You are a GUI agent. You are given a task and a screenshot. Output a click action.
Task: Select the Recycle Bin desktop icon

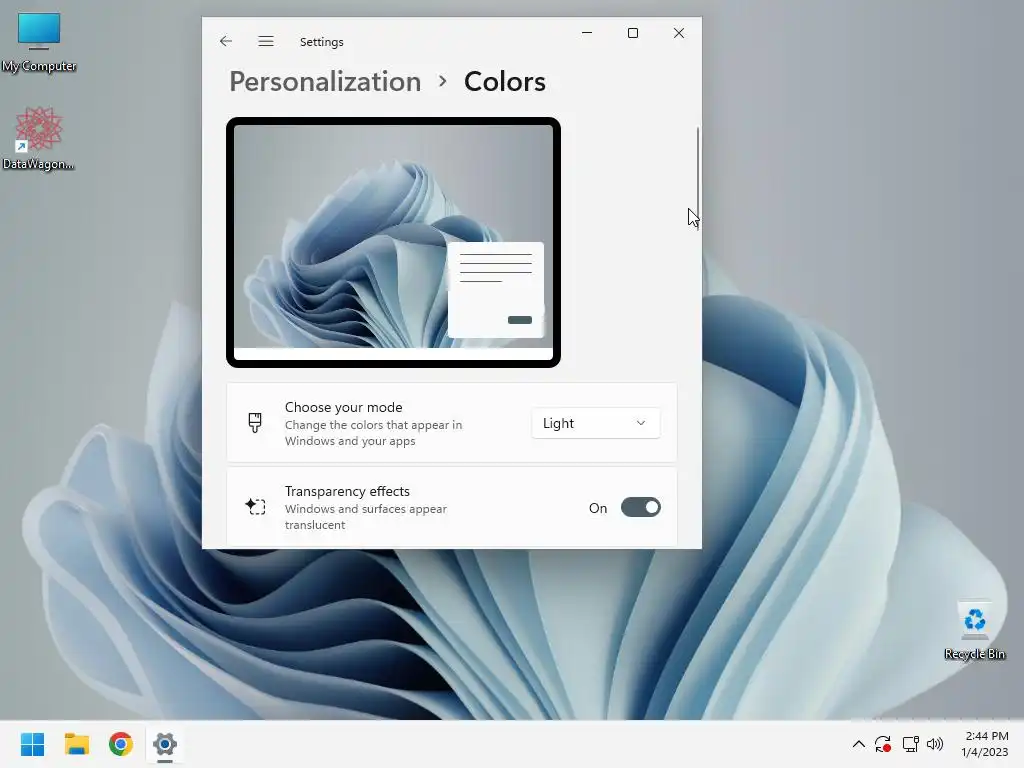[x=974, y=630]
